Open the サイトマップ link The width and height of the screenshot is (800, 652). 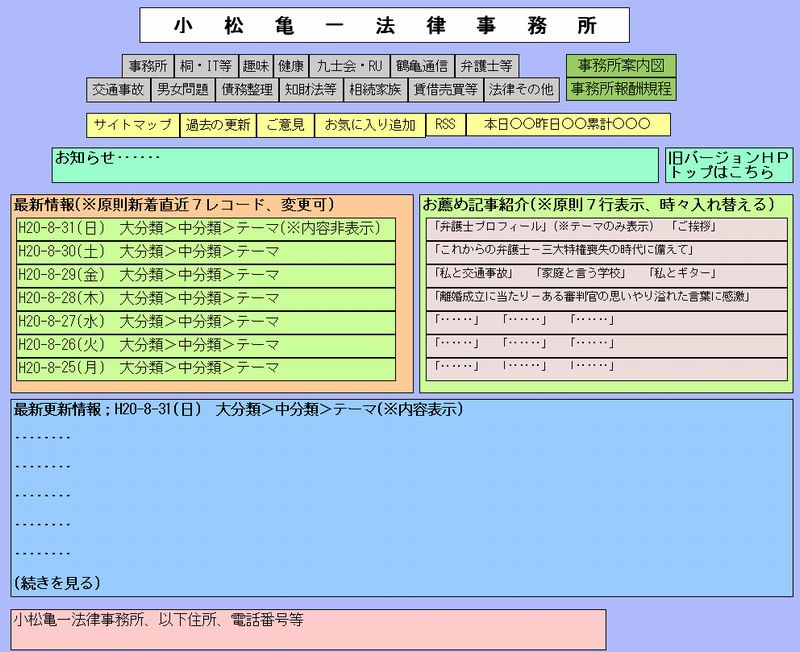click(133, 125)
